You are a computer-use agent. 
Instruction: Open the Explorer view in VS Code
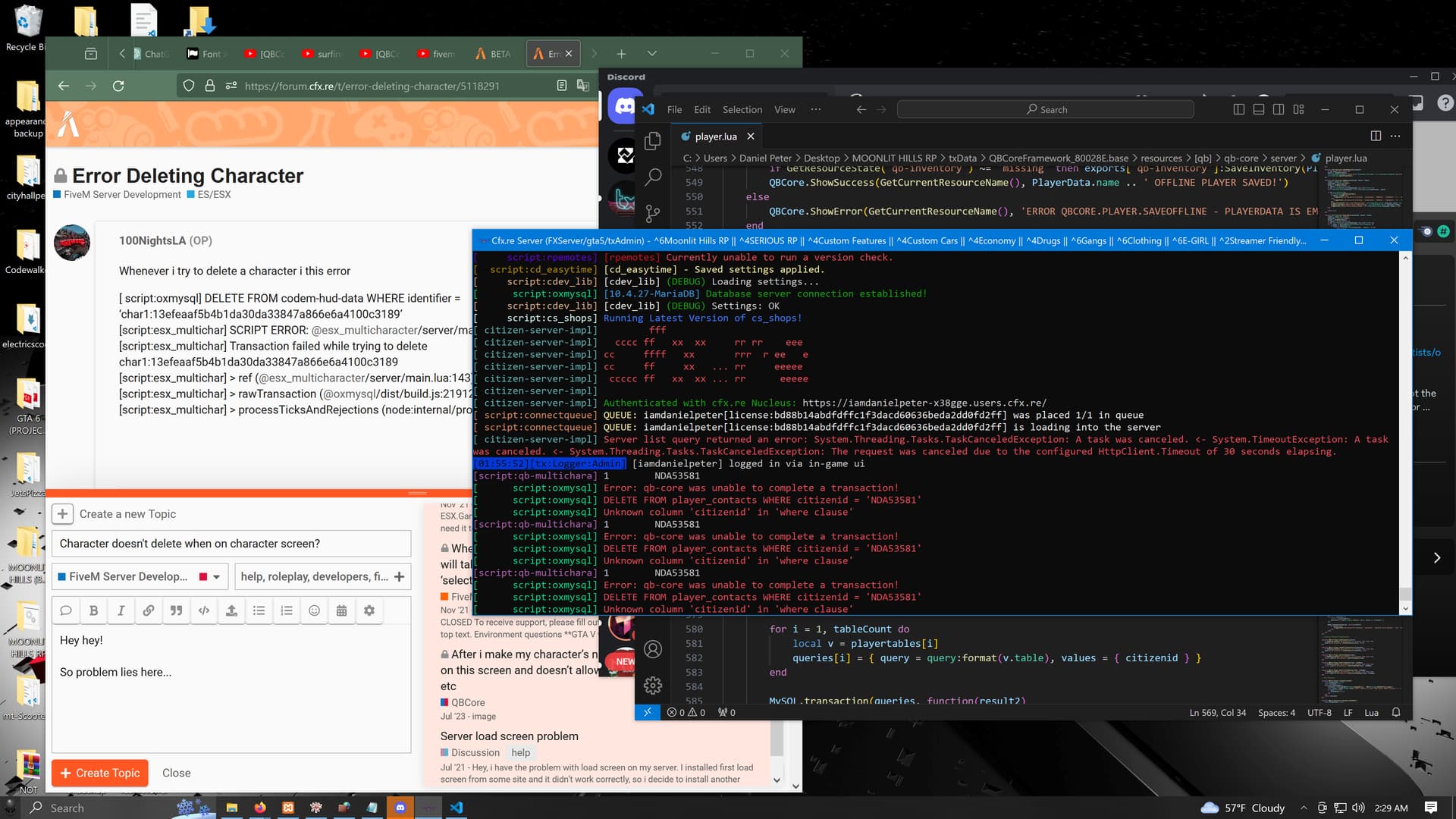652,141
